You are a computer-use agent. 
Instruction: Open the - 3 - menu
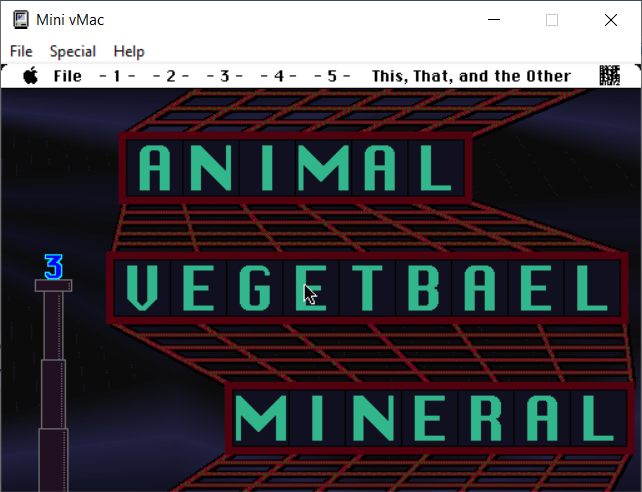pos(224,76)
